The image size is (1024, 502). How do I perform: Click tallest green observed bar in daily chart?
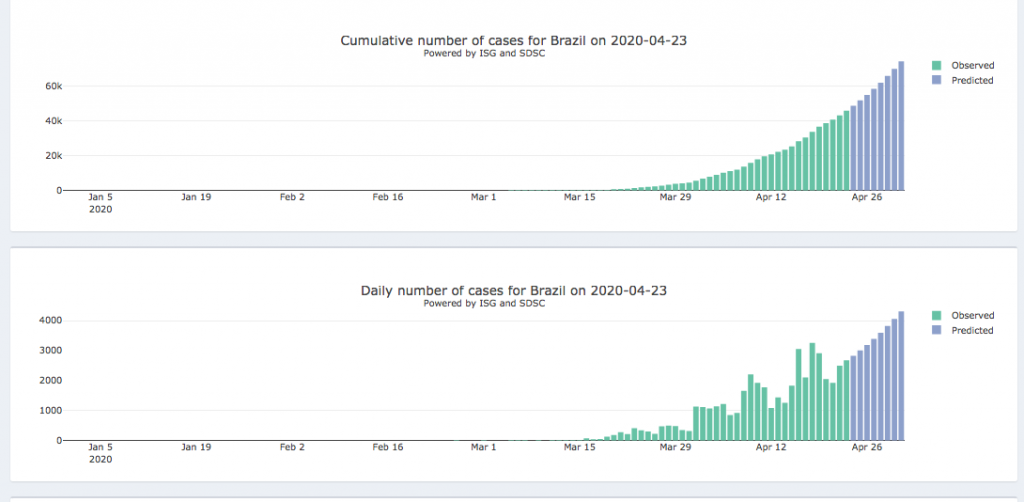812,392
